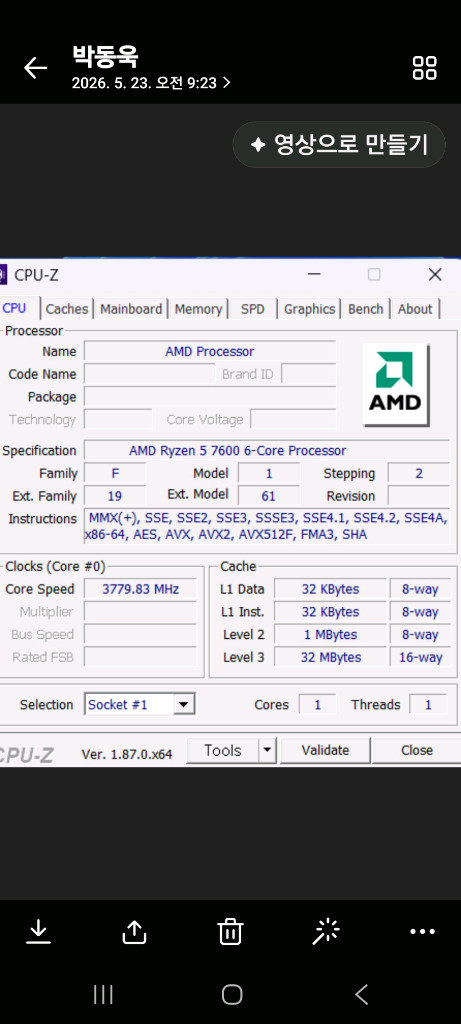Expand the Tools button dropdown arrow
Image resolution: width=461 pixels, height=1024 pixels.
point(266,751)
